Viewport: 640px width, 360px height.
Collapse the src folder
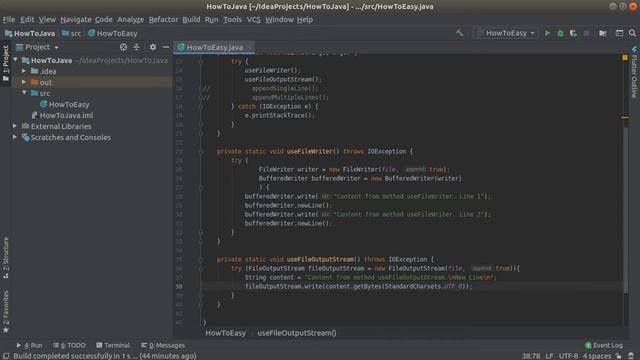[24, 93]
